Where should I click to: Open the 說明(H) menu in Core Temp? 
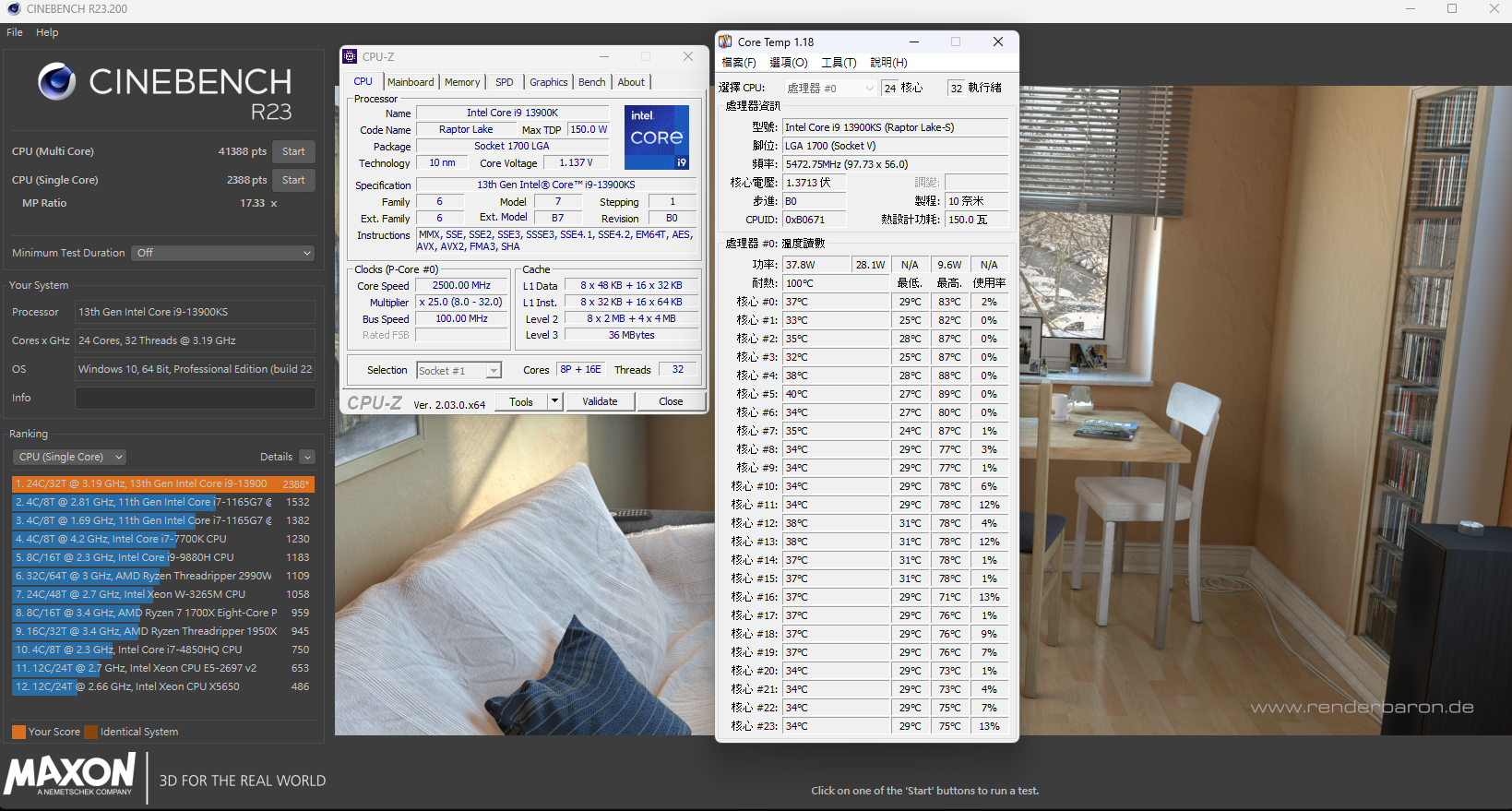[x=888, y=63]
